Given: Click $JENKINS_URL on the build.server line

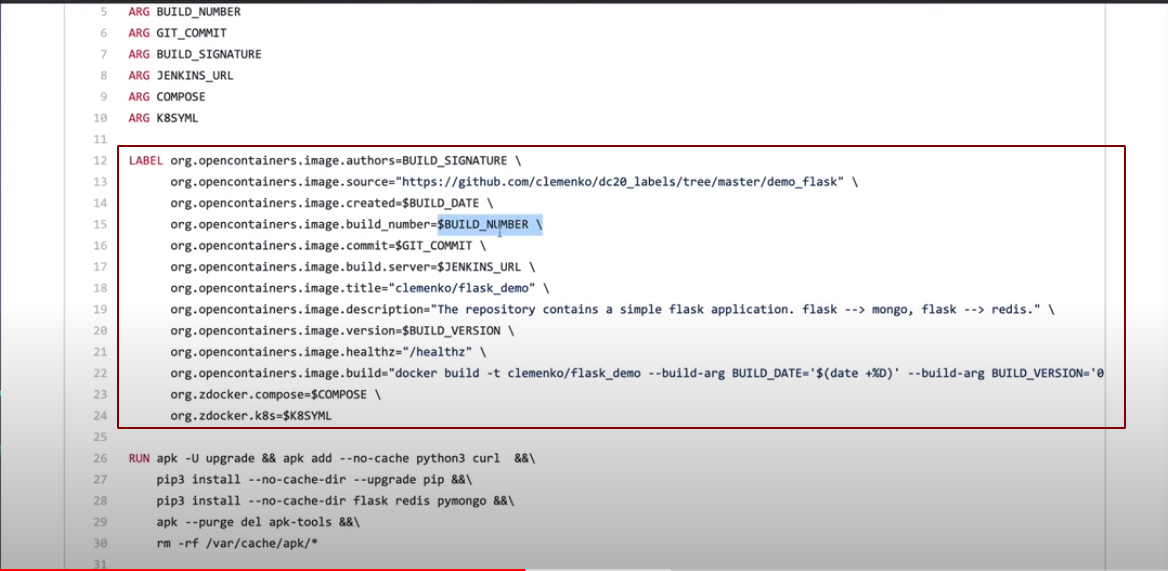Looking at the screenshot, I should pos(480,267).
